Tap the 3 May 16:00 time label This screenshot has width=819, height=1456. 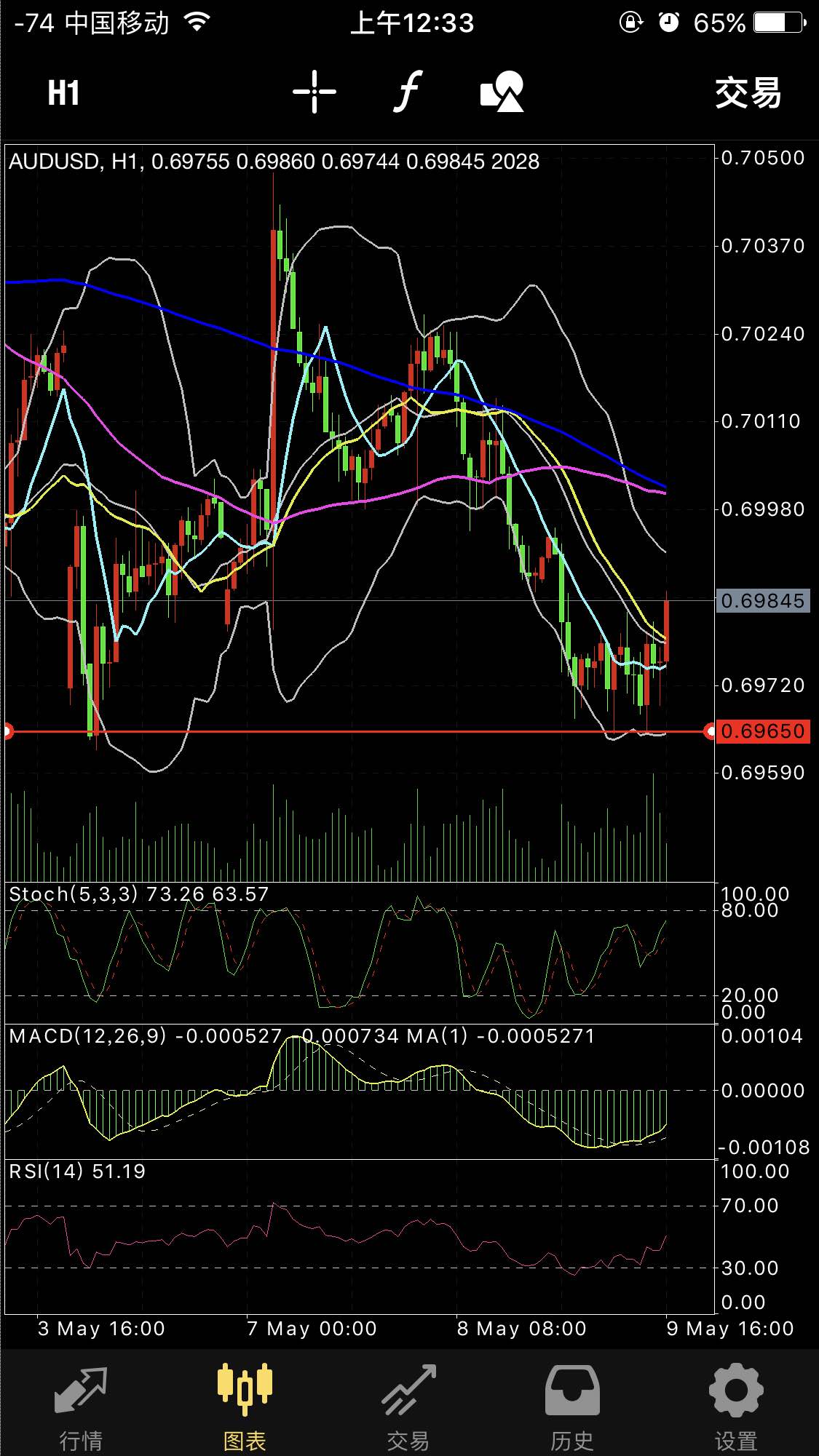coord(101,1329)
